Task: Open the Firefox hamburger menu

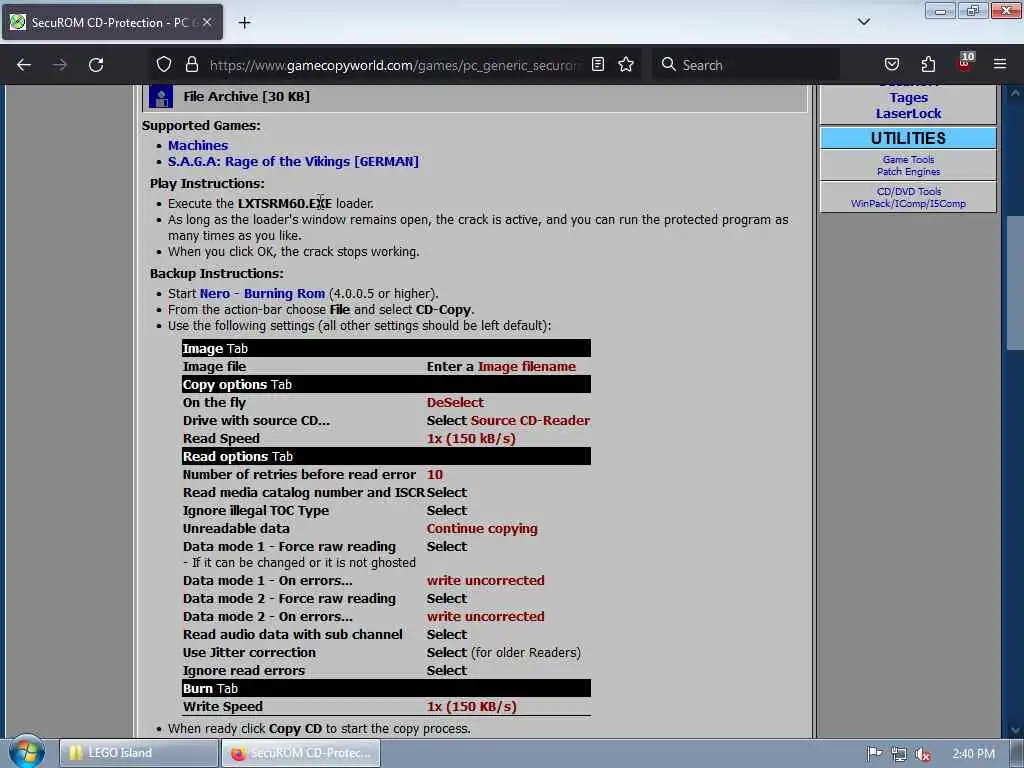Action: (1000, 65)
